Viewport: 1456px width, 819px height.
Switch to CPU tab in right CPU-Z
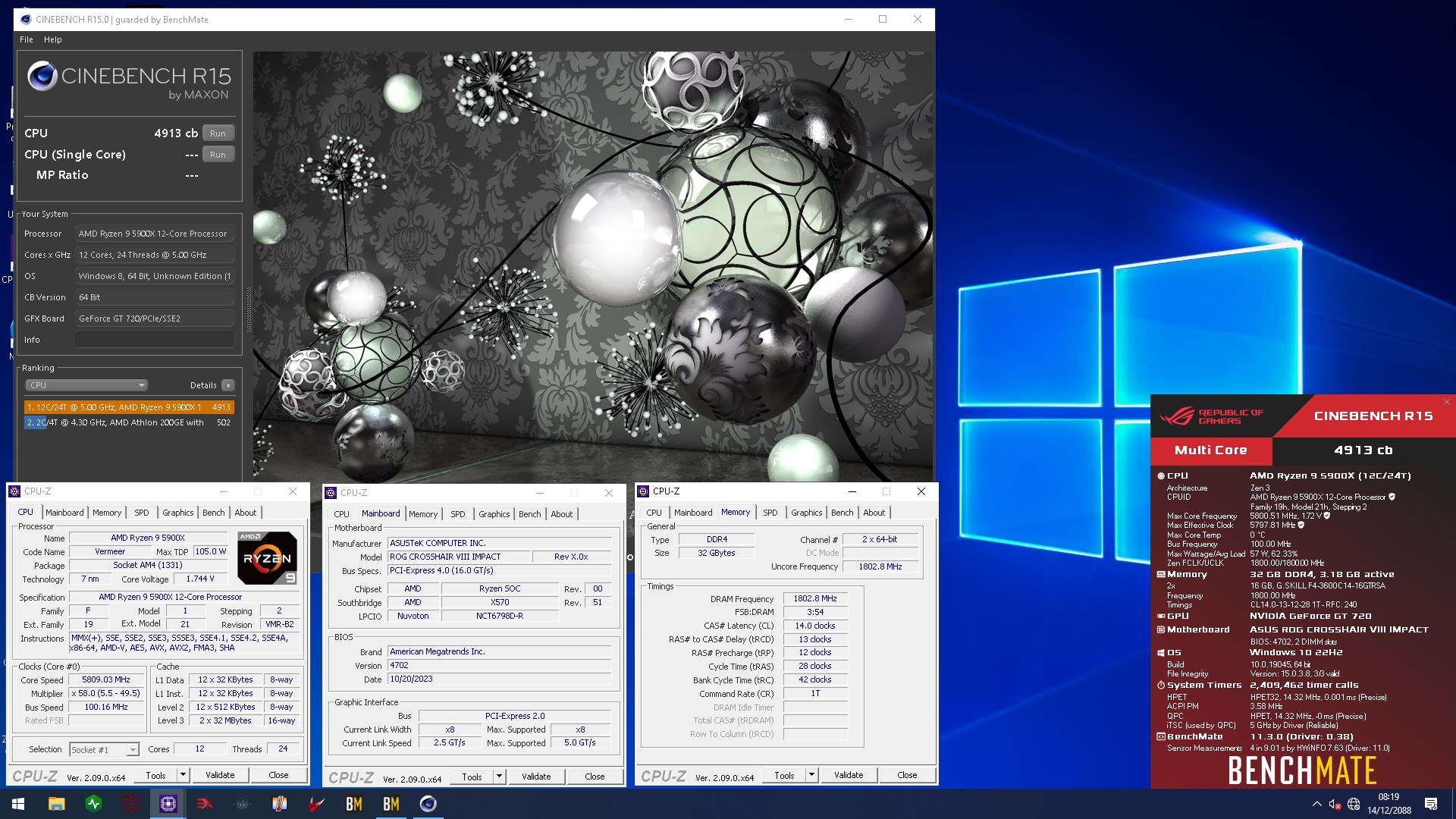[x=654, y=513]
